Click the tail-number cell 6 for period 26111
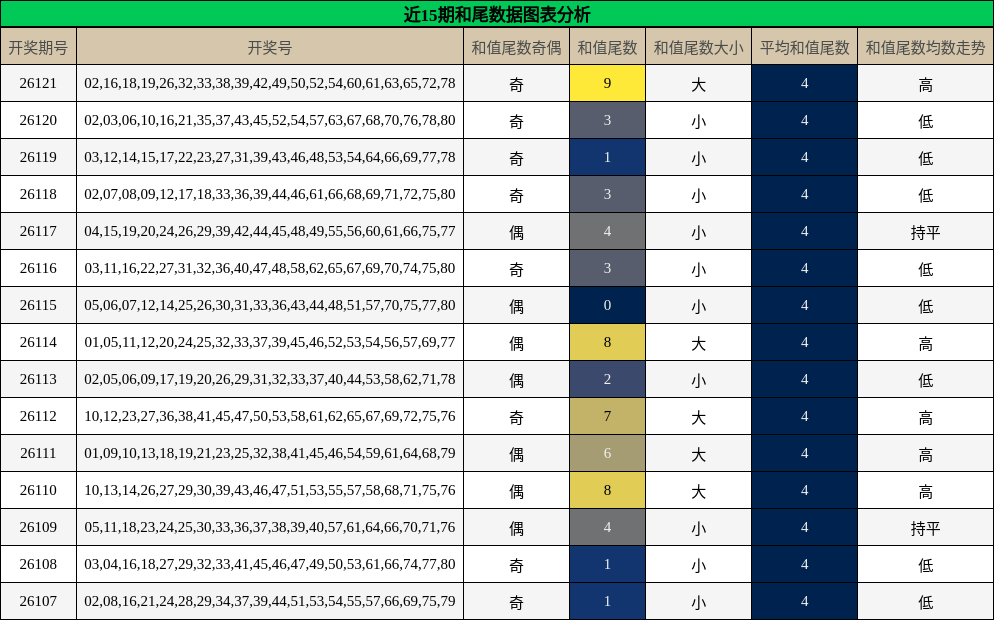This screenshot has height=620, width=994. 607,453
